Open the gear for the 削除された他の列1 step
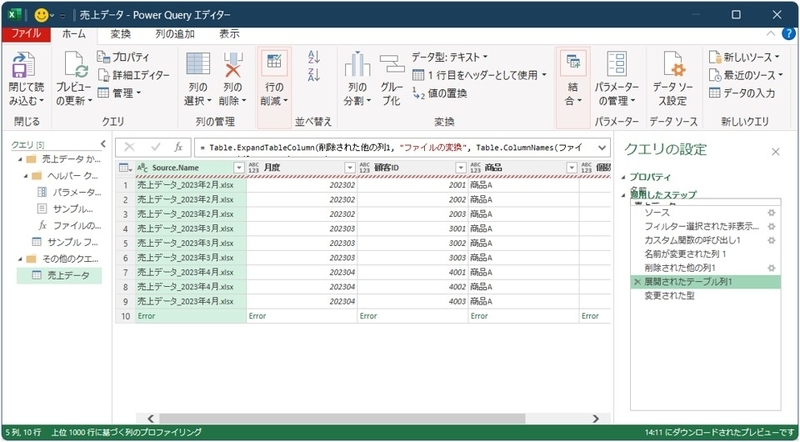 coord(771,267)
